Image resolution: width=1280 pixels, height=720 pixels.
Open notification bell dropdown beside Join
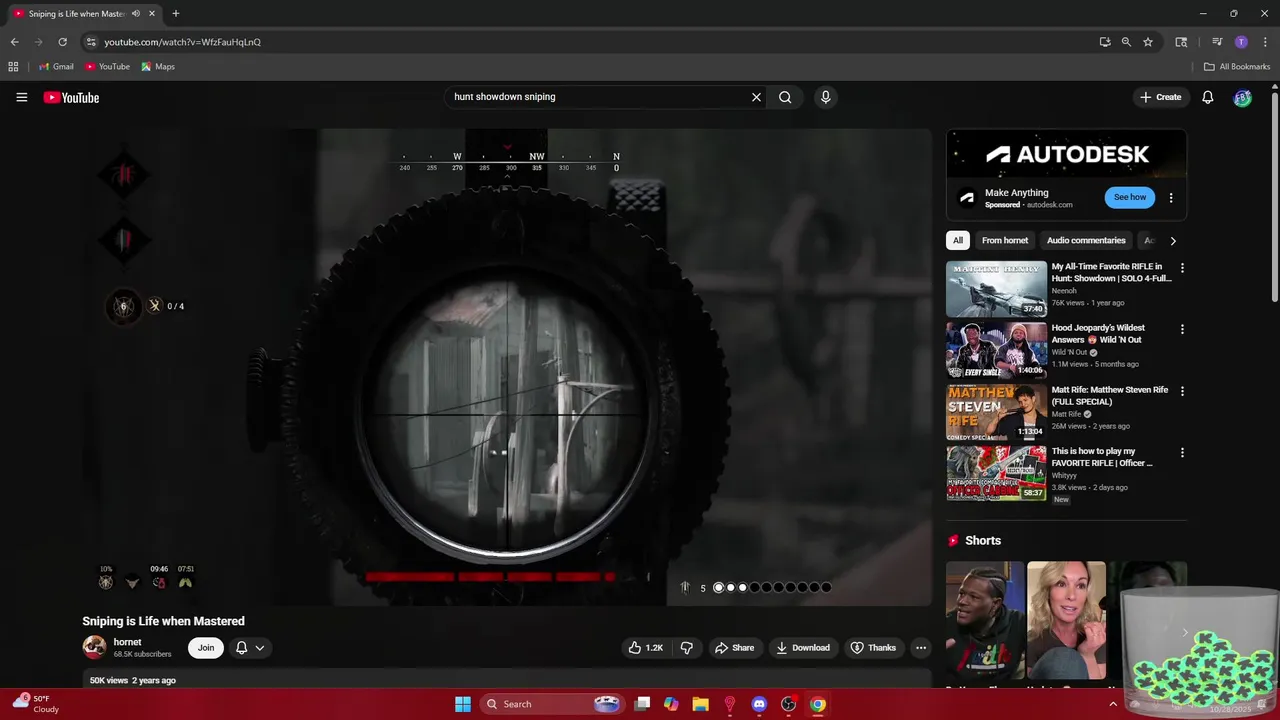250,648
